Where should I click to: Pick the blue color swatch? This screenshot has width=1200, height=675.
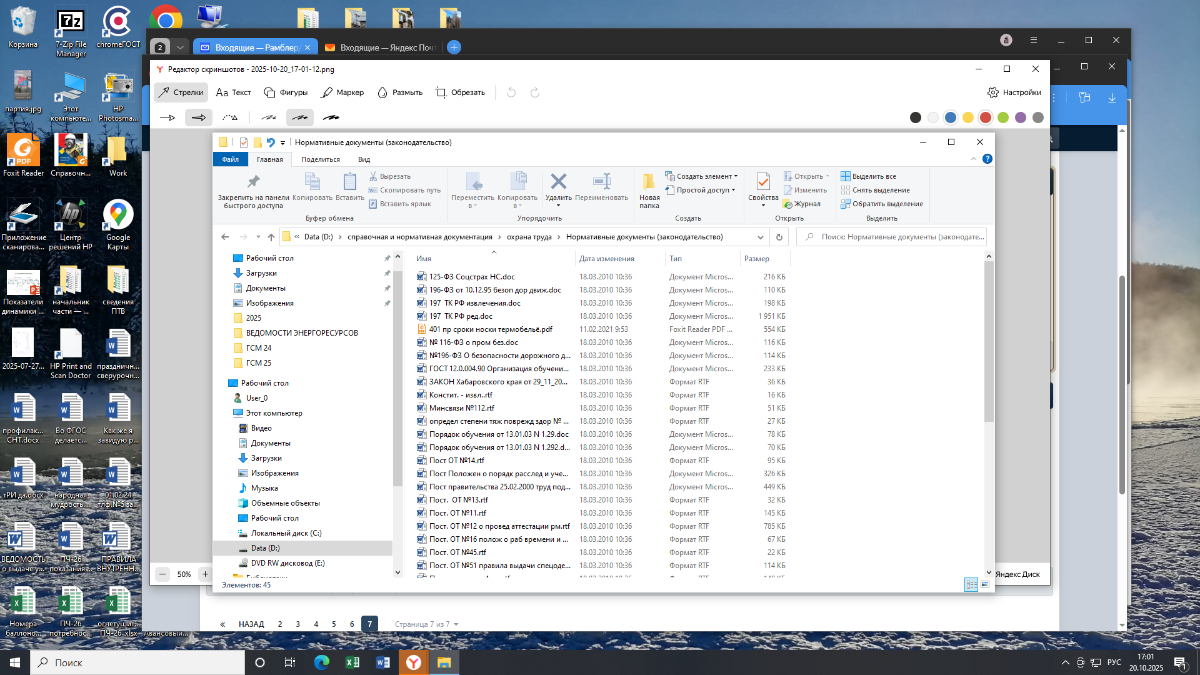[x=950, y=117]
